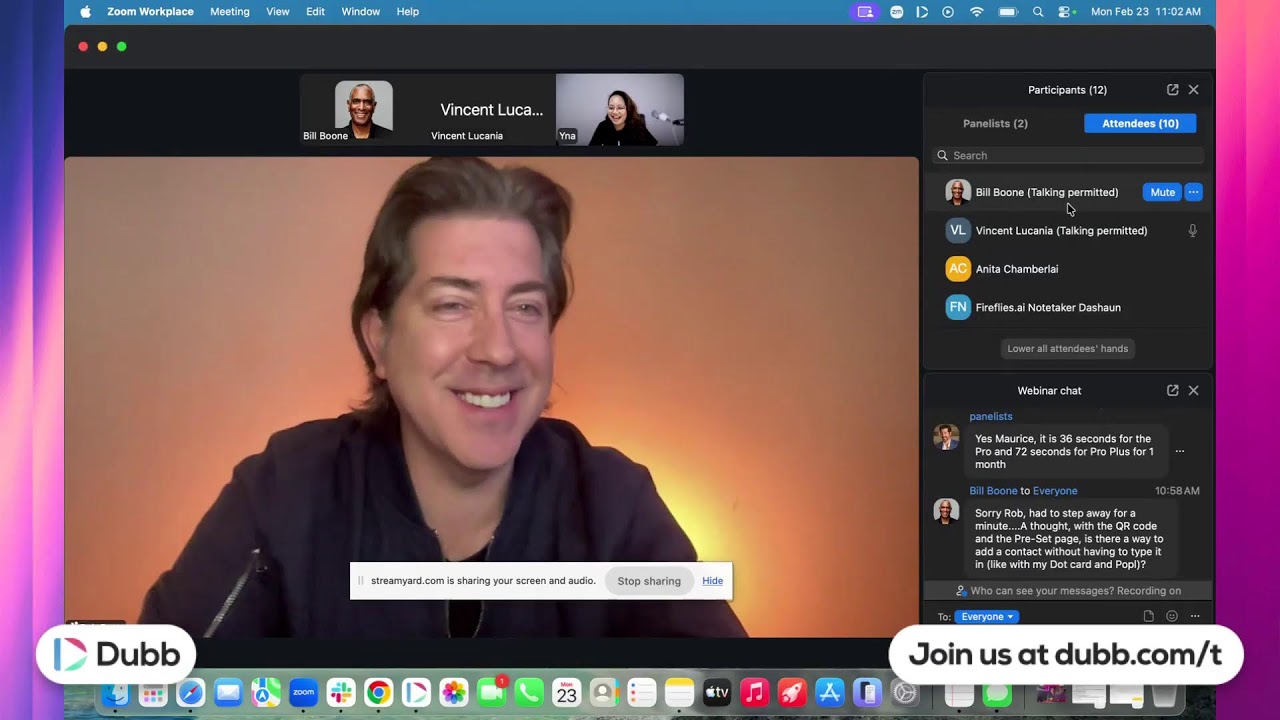Open the Meeting menu
The image size is (1280, 720).
[x=230, y=12]
